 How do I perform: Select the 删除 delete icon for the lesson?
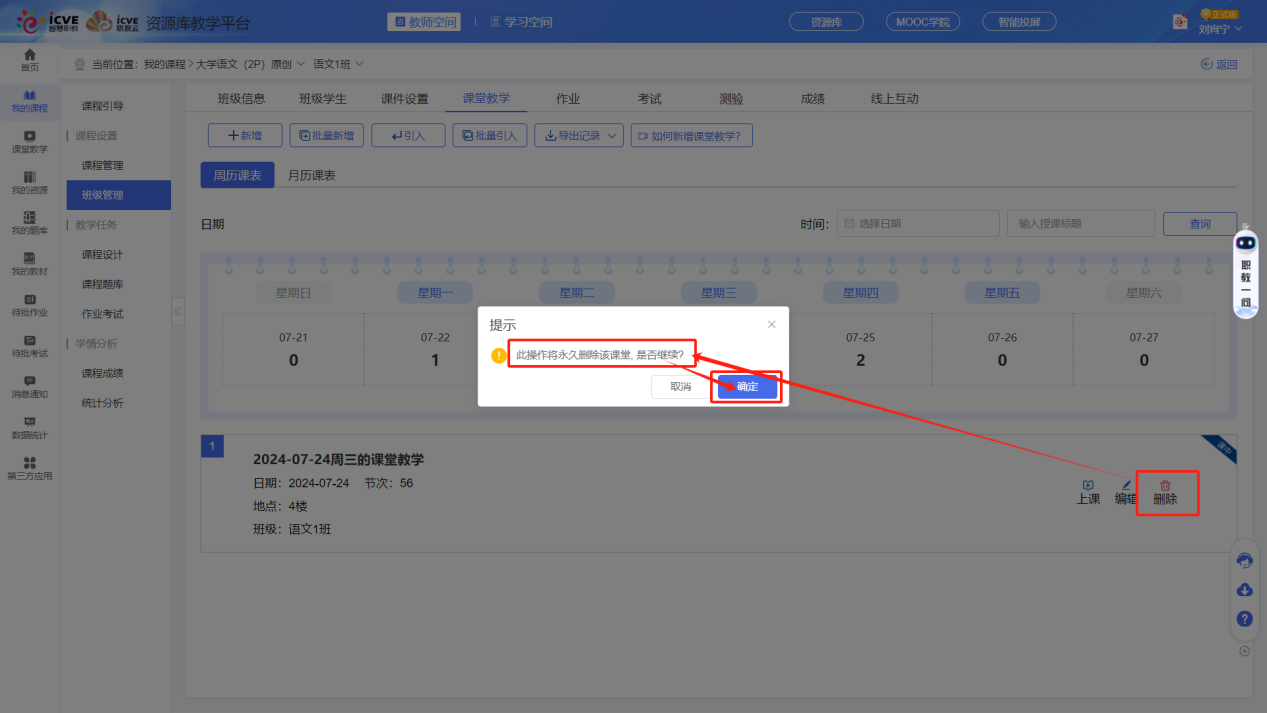pyautogui.click(x=1166, y=491)
